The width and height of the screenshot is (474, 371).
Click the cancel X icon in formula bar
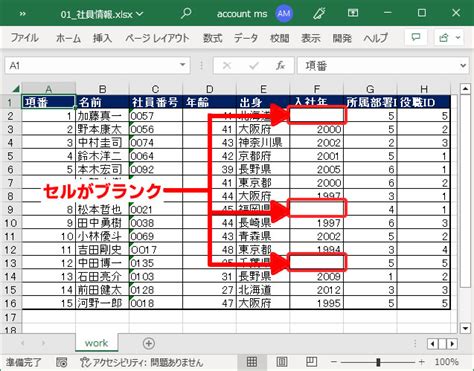[x=227, y=65]
